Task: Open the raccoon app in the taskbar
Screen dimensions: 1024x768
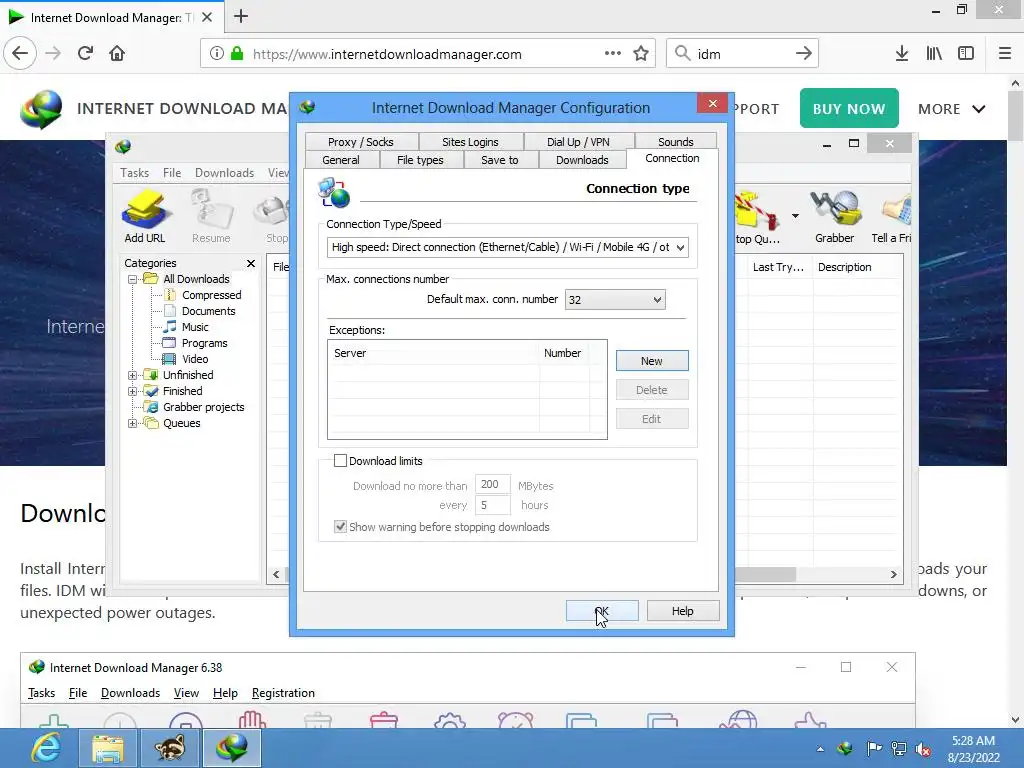Action: [170, 748]
